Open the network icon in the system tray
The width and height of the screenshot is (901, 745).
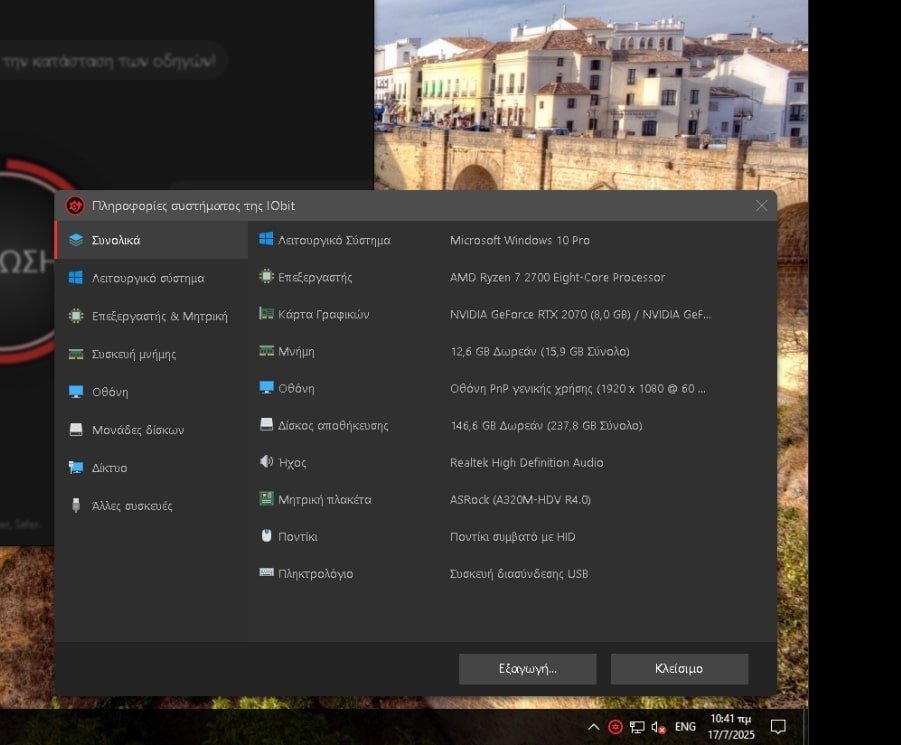(637, 727)
